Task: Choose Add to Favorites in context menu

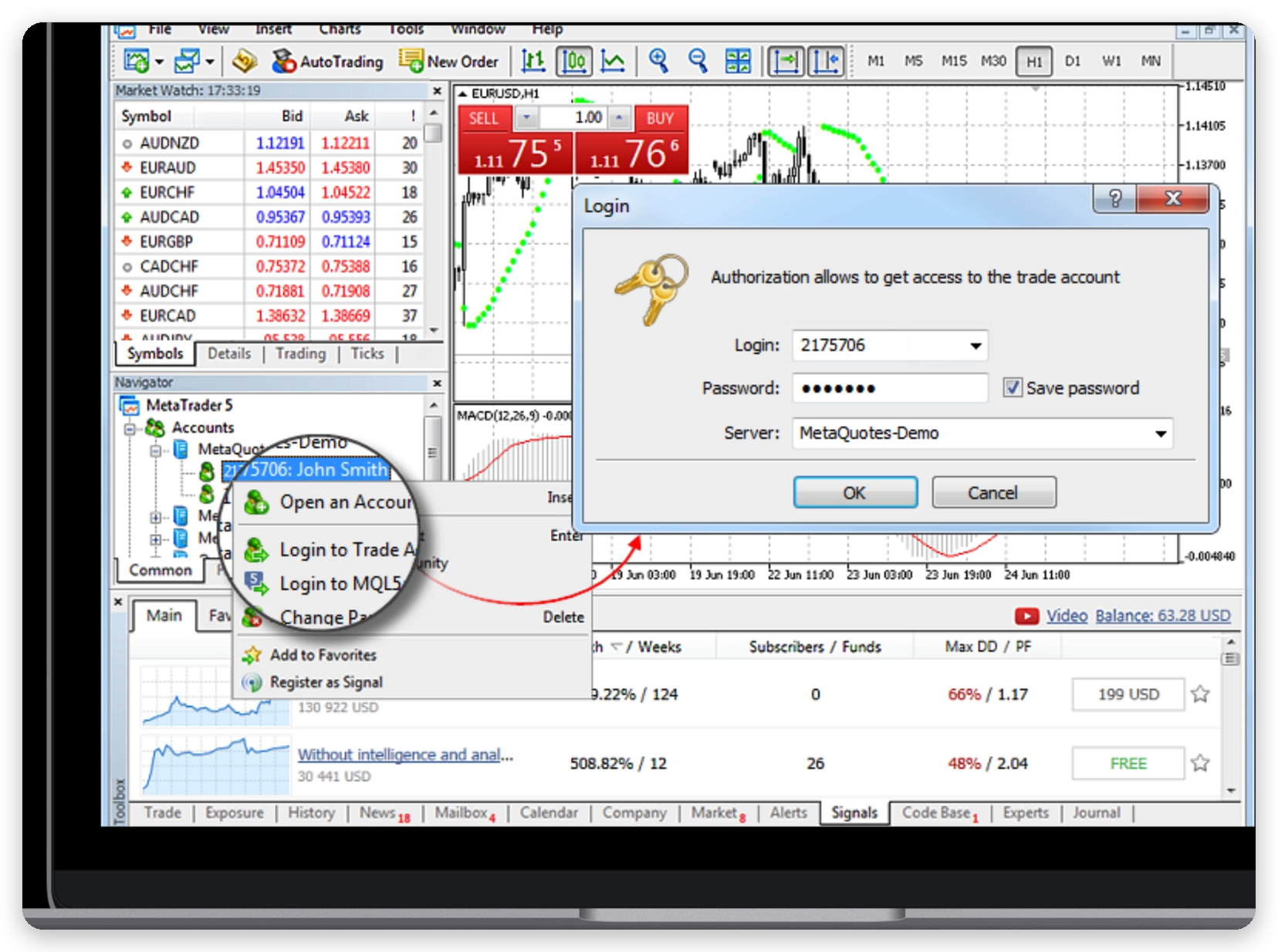Action: click(323, 655)
